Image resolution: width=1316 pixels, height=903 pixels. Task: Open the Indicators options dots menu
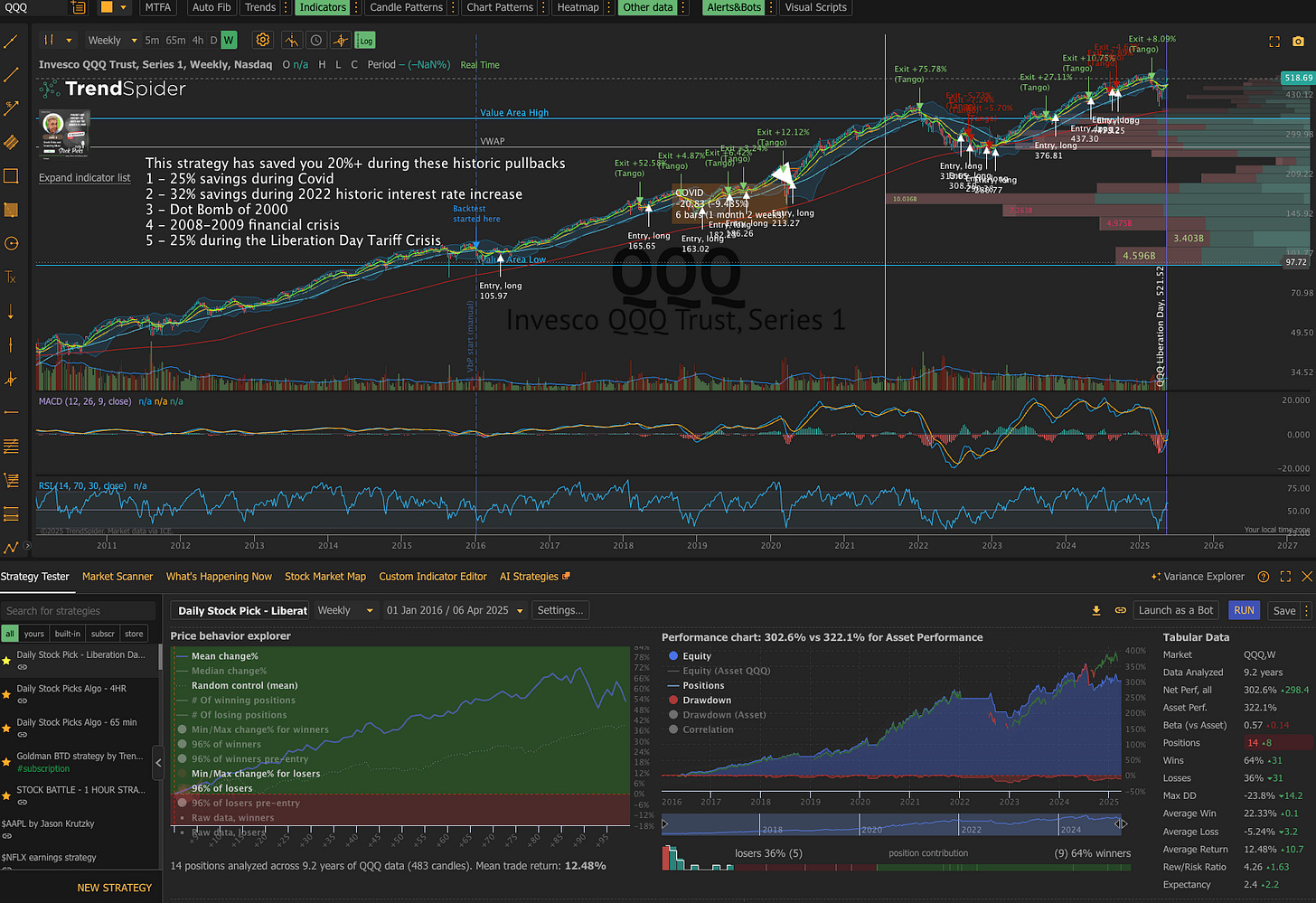coord(356,7)
